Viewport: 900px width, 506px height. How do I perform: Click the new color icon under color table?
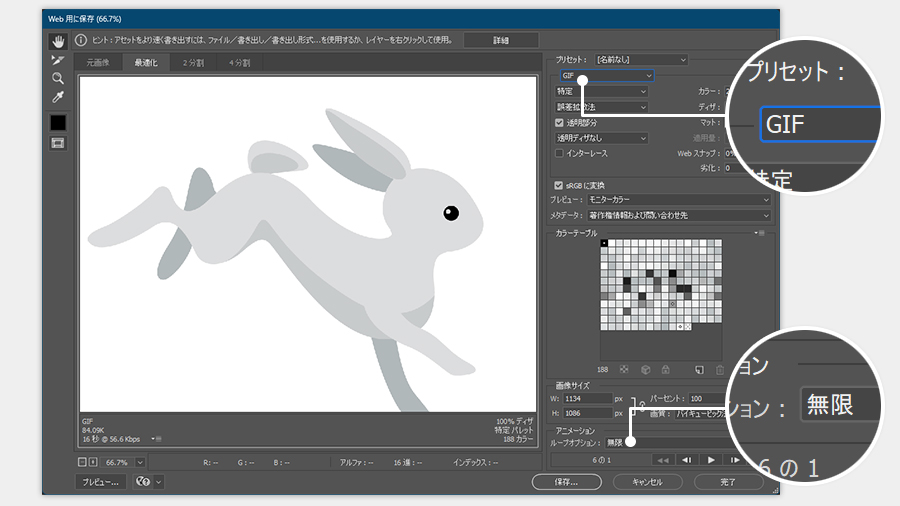tap(700, 368)
